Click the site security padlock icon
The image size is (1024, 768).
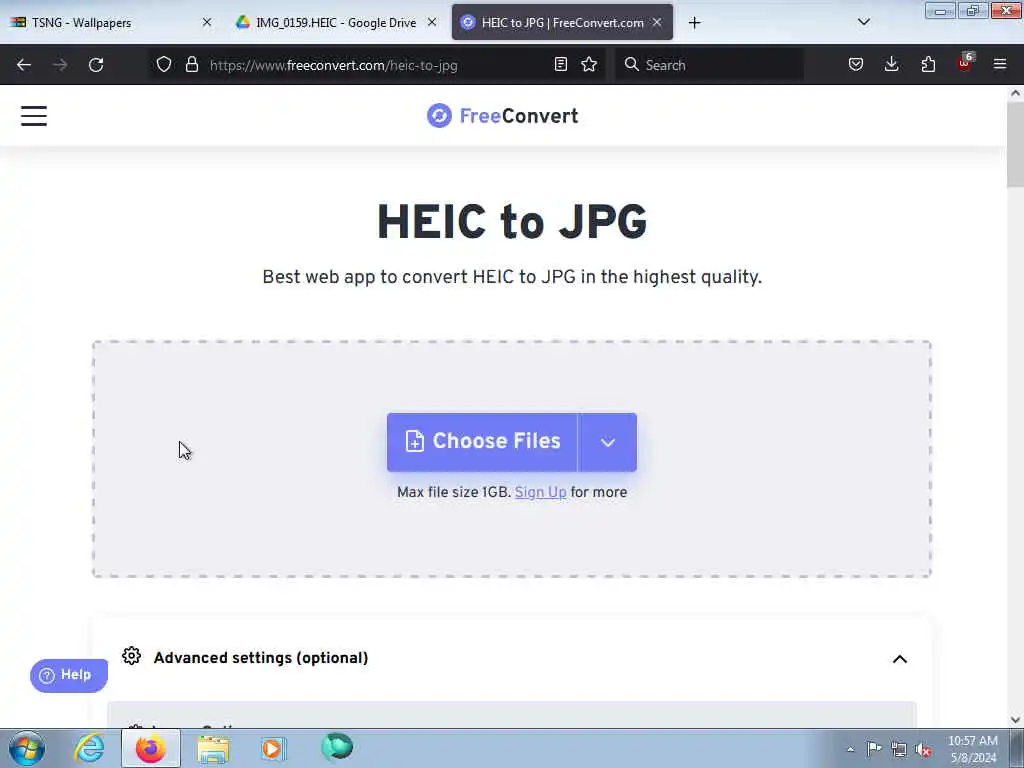tap(191, 64)
